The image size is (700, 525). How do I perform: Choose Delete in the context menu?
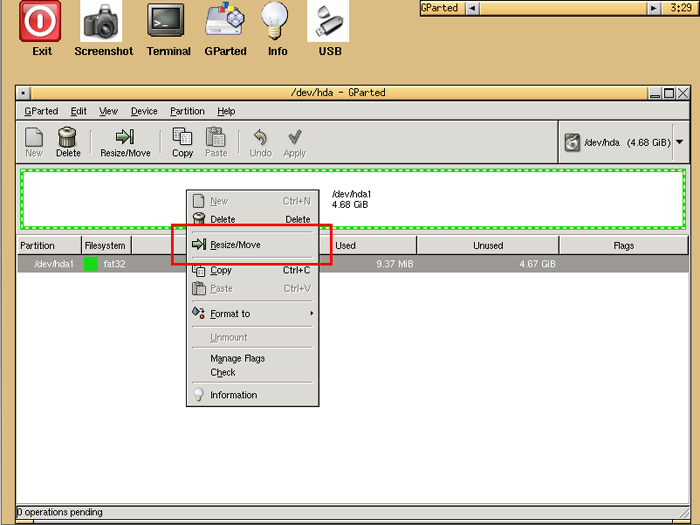pyautogui.click(x=252, y=219)
